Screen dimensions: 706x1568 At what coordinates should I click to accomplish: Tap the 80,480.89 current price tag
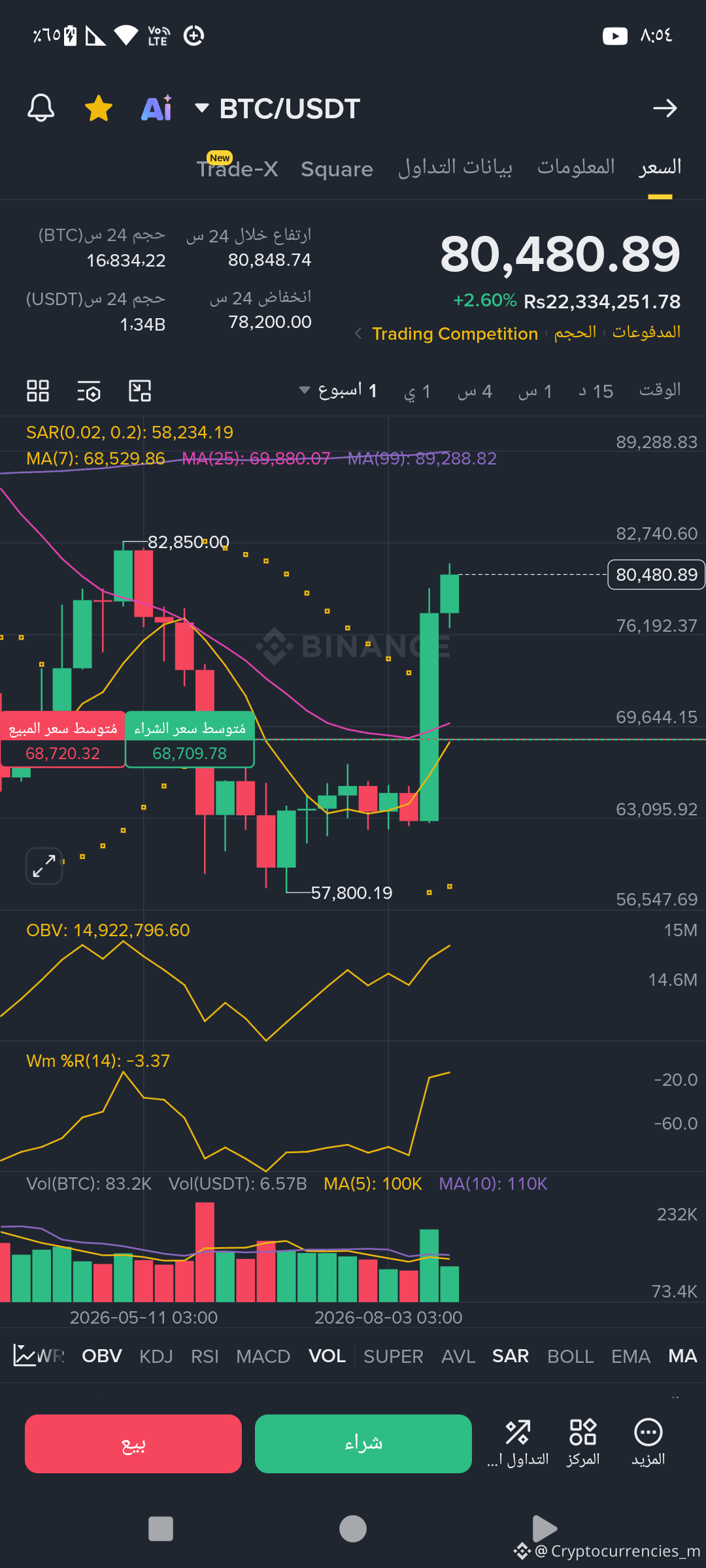(656, 575)
